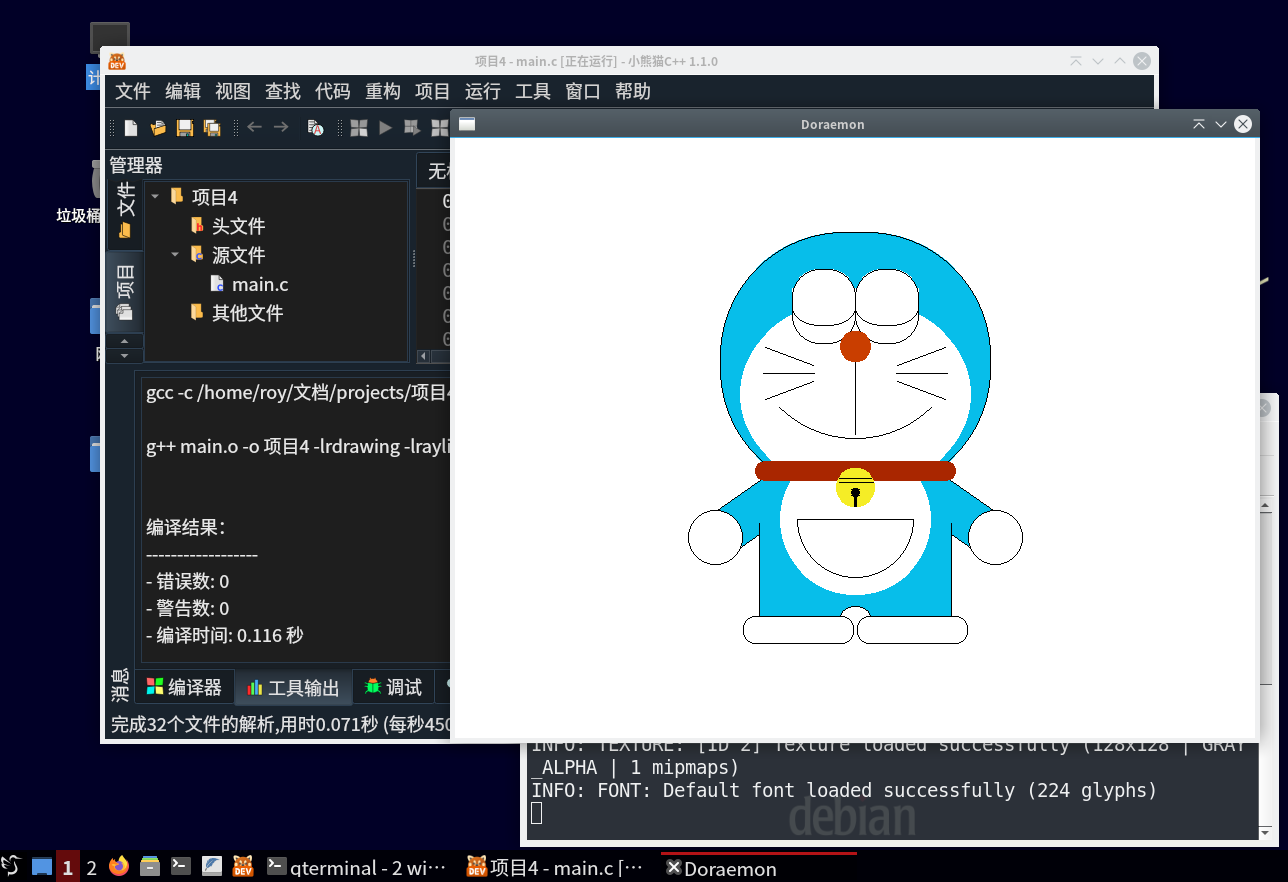Image resolution: width=1288 pixels, height=882 pixels.
Task: Click the 警告数: 0 line in output
Action: 188,608
